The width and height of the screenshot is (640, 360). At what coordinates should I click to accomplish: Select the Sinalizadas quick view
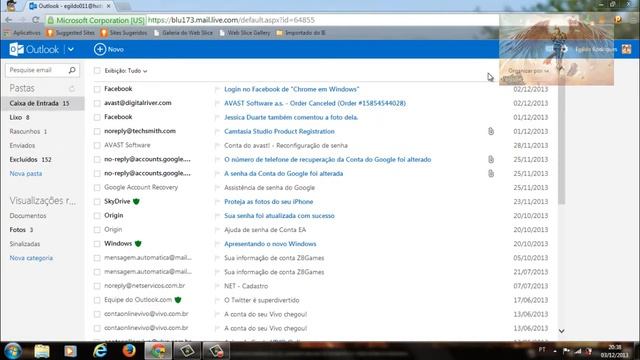[25, 244]
